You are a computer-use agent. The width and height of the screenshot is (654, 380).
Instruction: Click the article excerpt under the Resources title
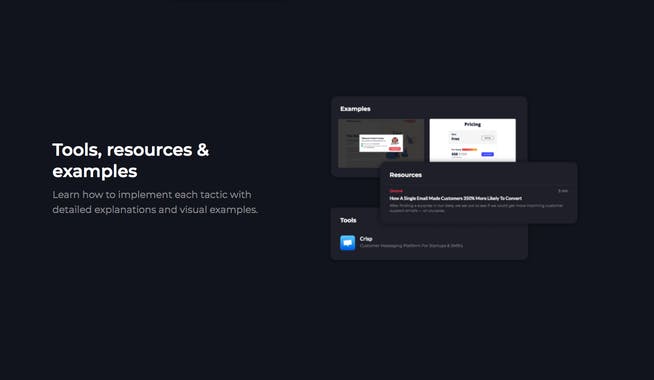[x=476, y=208]
